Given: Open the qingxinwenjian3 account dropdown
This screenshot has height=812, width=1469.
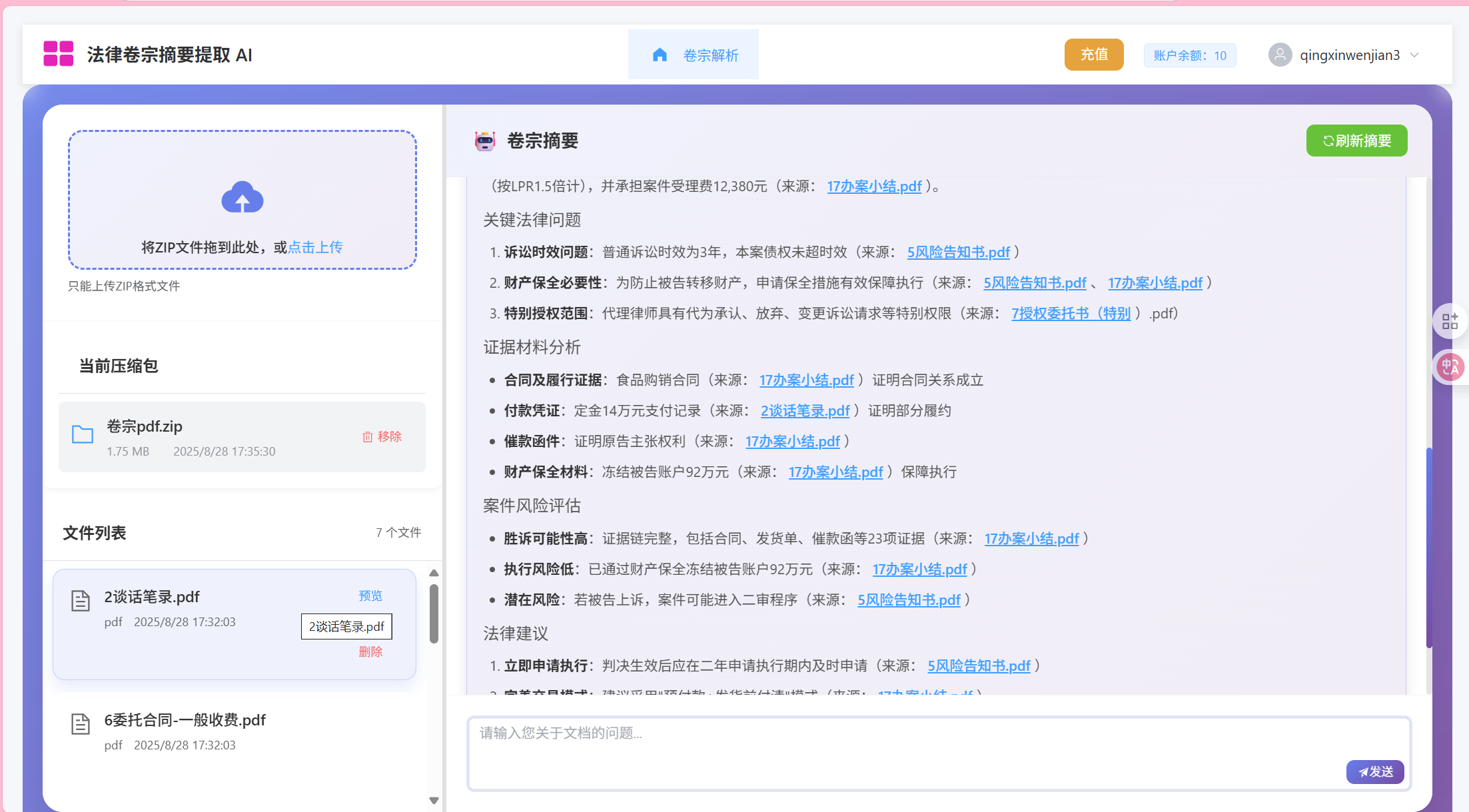Looking at the screenshot, I should pos(1344,55).
